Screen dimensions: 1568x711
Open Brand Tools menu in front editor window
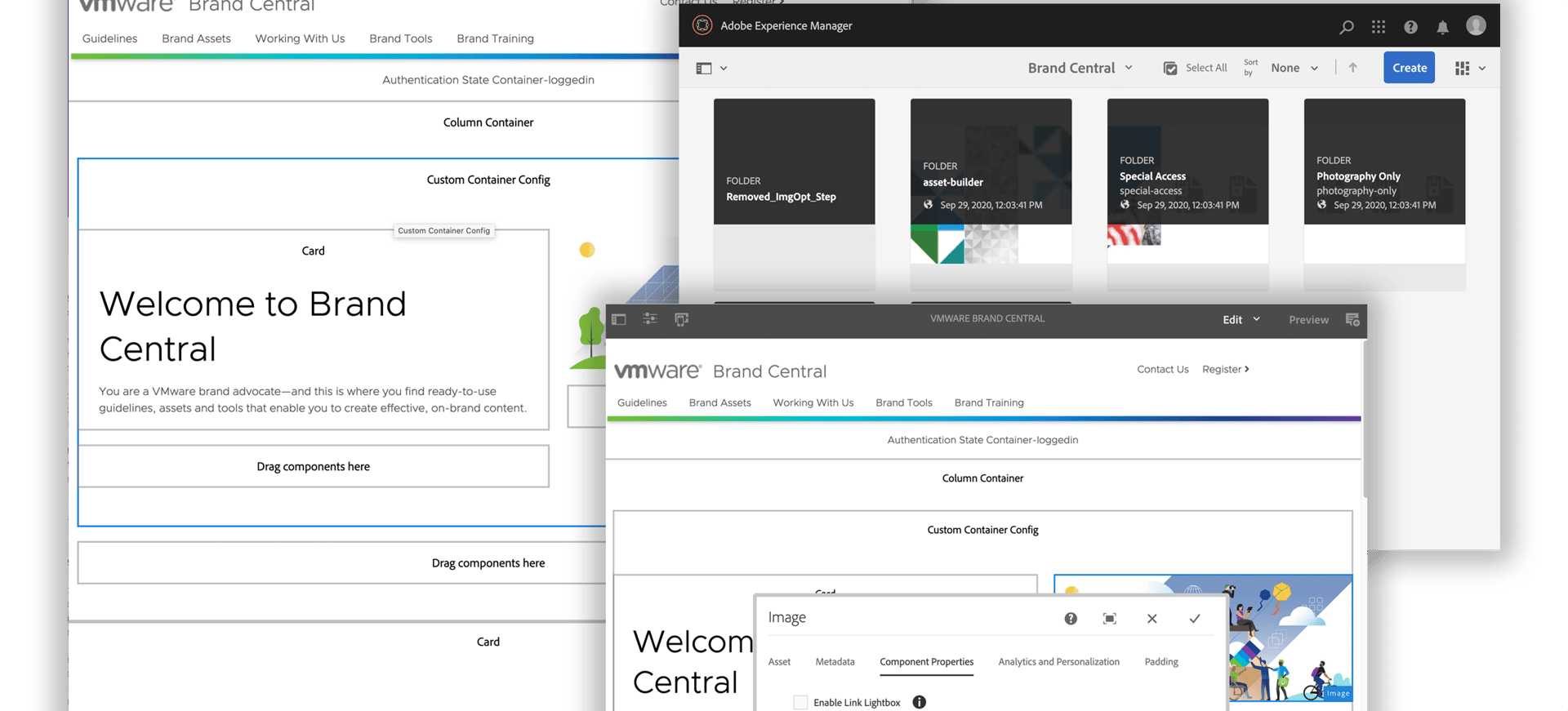pos(903,402)
